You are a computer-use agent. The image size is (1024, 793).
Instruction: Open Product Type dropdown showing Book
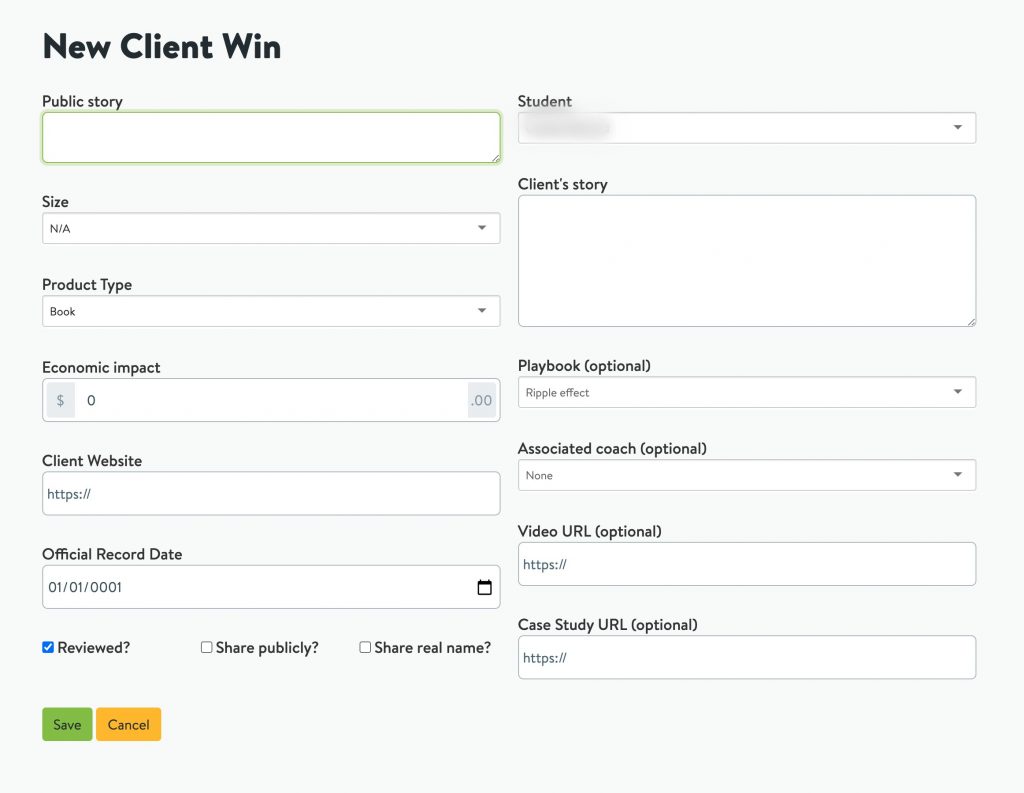[x=271, y=311]
